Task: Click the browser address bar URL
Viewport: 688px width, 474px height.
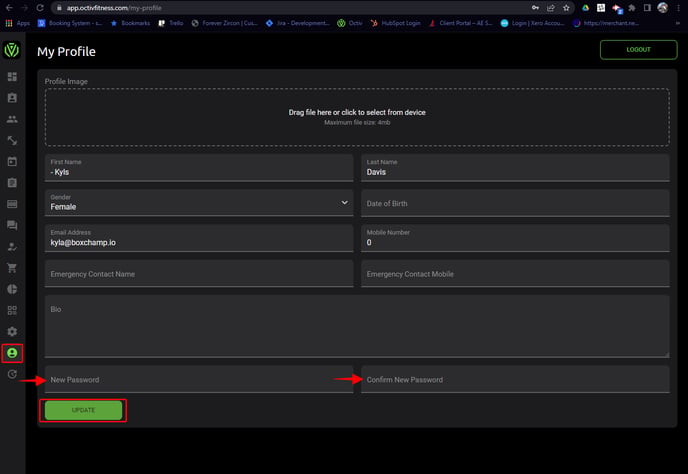Action: 114,8
